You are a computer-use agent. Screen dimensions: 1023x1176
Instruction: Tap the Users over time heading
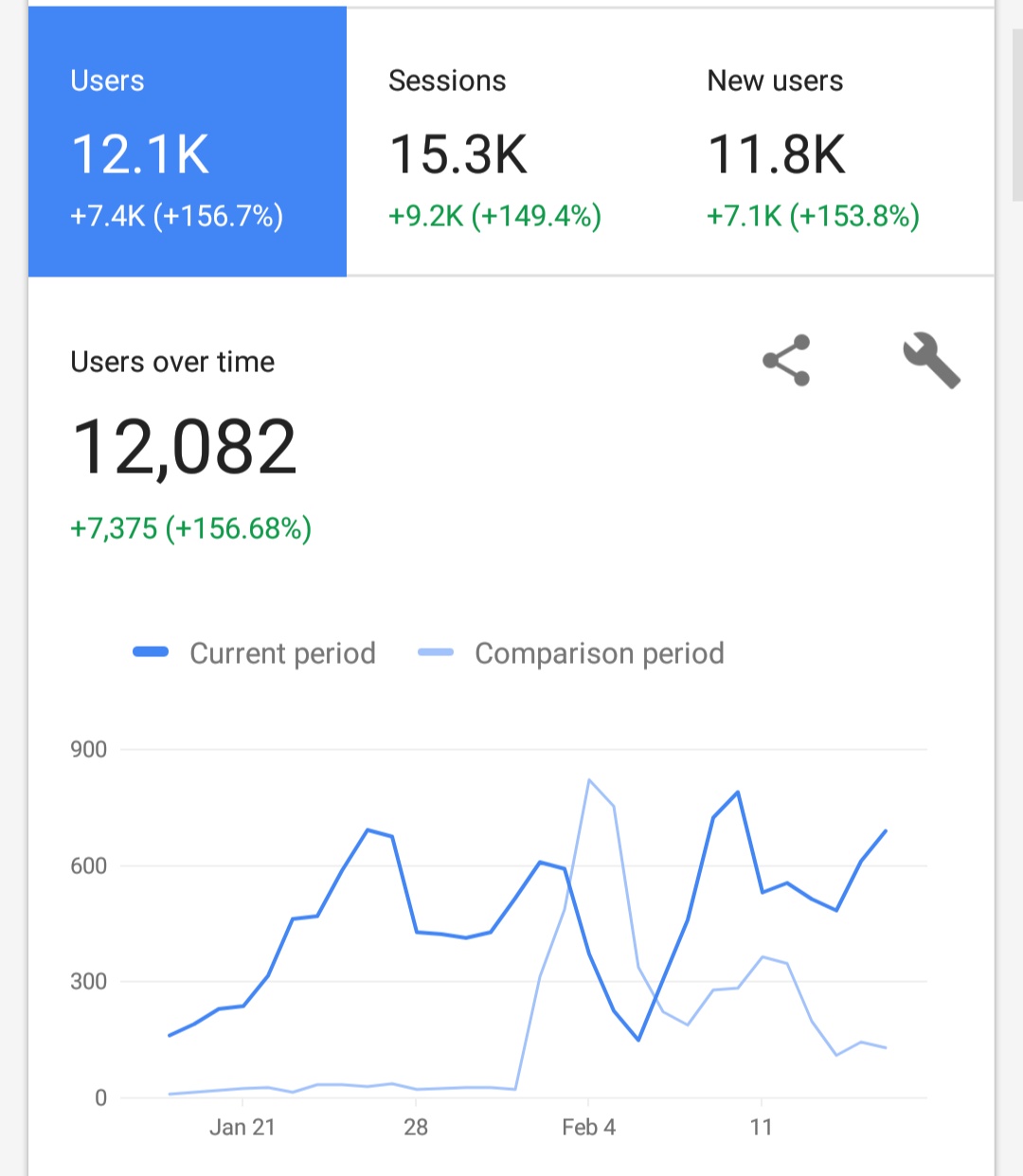pyautogui.click(x=172, y=362)
